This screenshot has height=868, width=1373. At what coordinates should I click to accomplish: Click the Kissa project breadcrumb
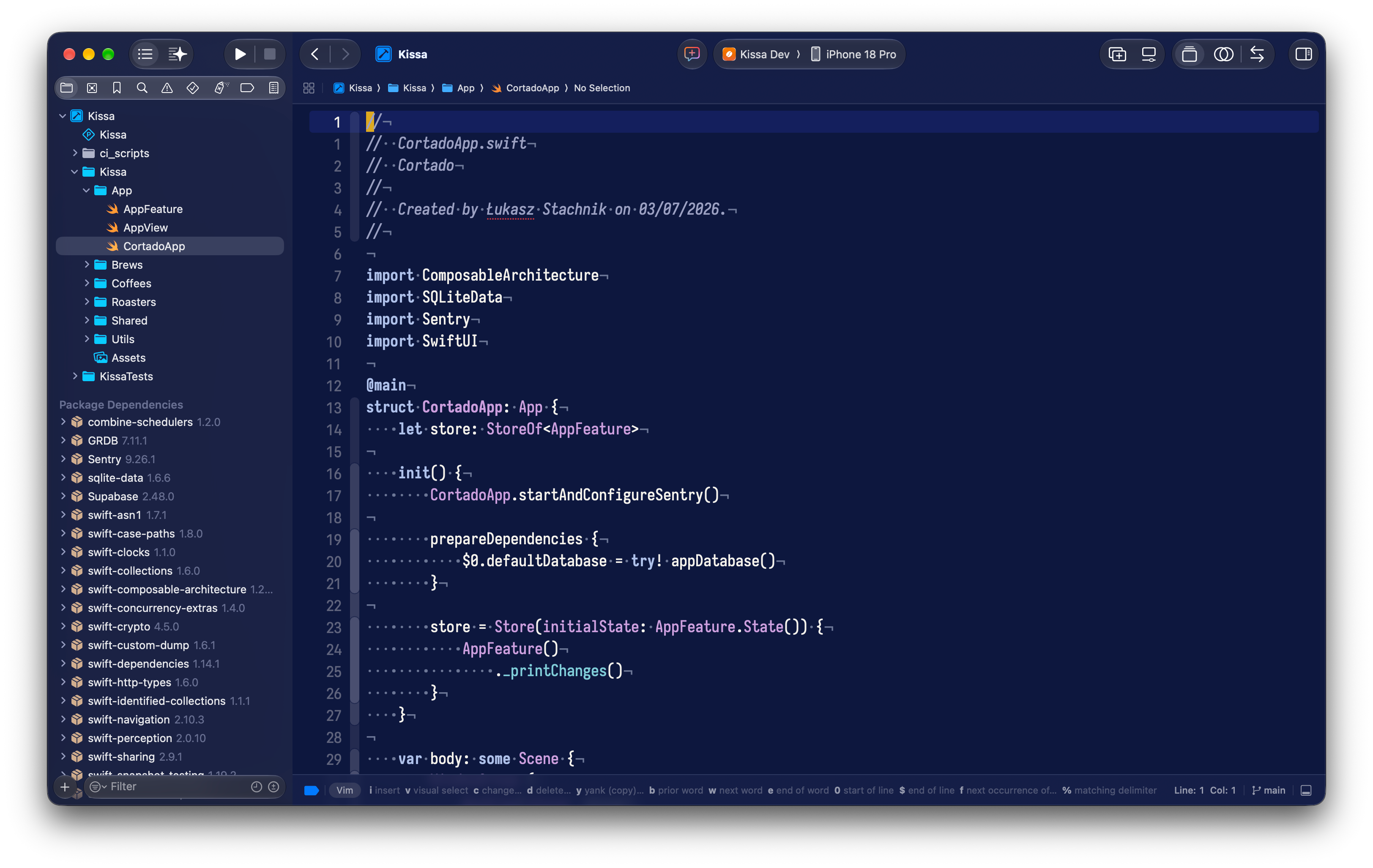point(353,88)
